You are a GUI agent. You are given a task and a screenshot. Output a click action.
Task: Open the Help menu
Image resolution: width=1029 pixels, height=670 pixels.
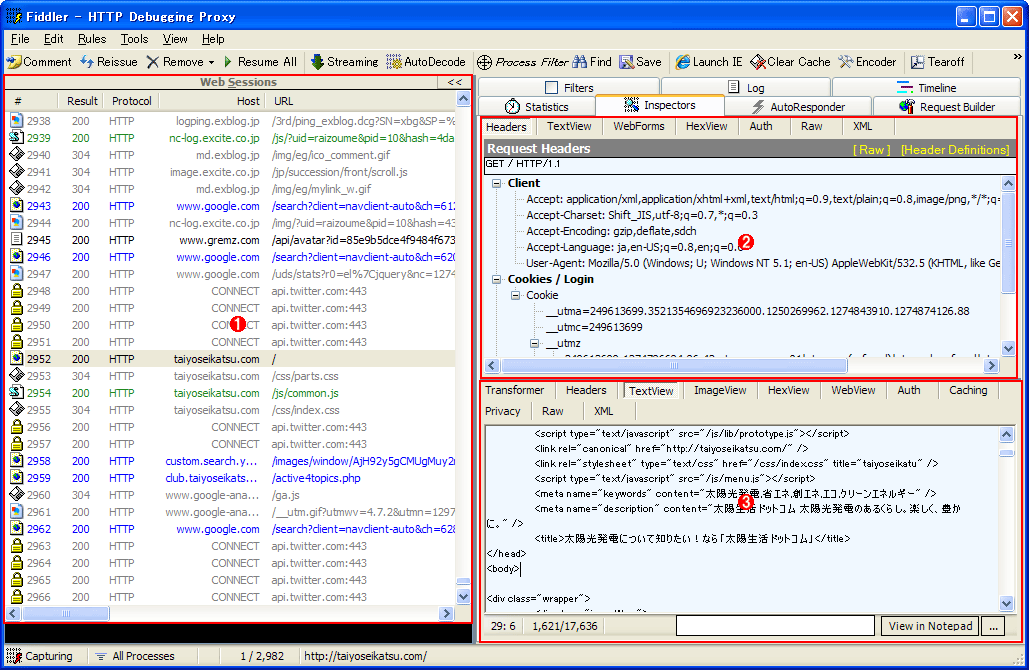[x=213, y=39]
